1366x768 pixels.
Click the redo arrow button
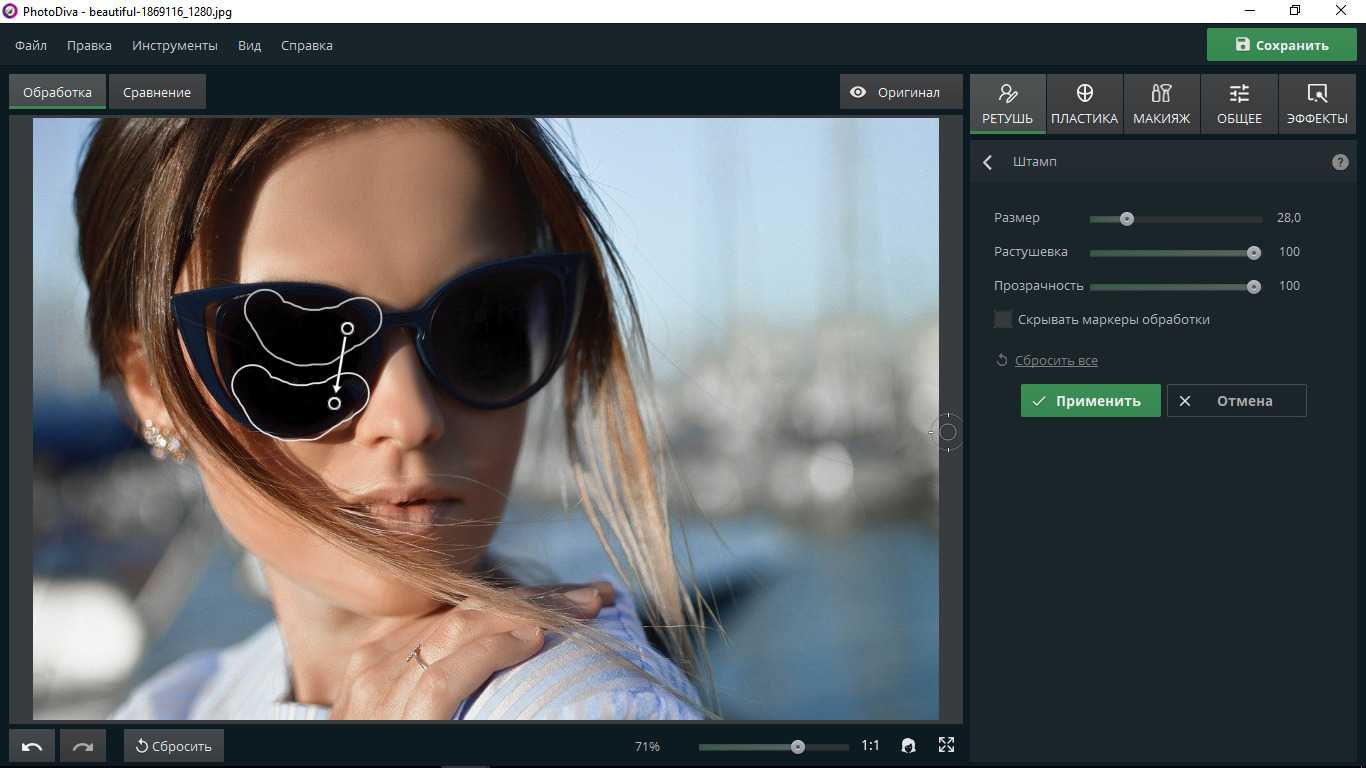tap(82, 746)
